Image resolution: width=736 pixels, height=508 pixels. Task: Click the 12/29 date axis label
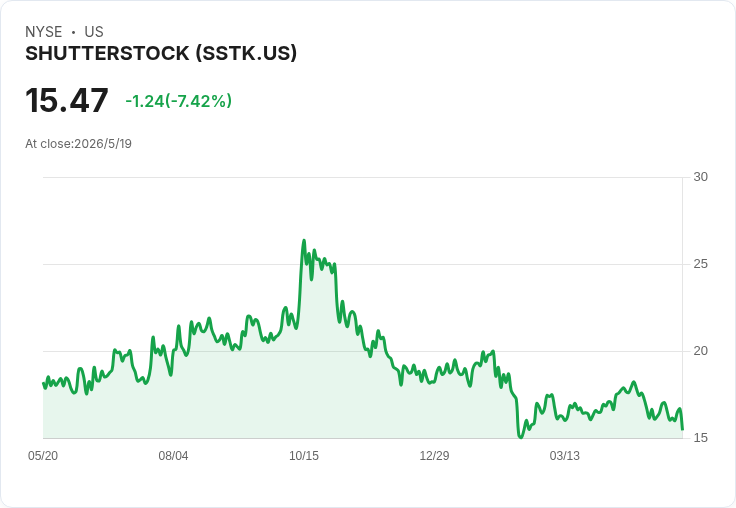[x=434, y=455]
